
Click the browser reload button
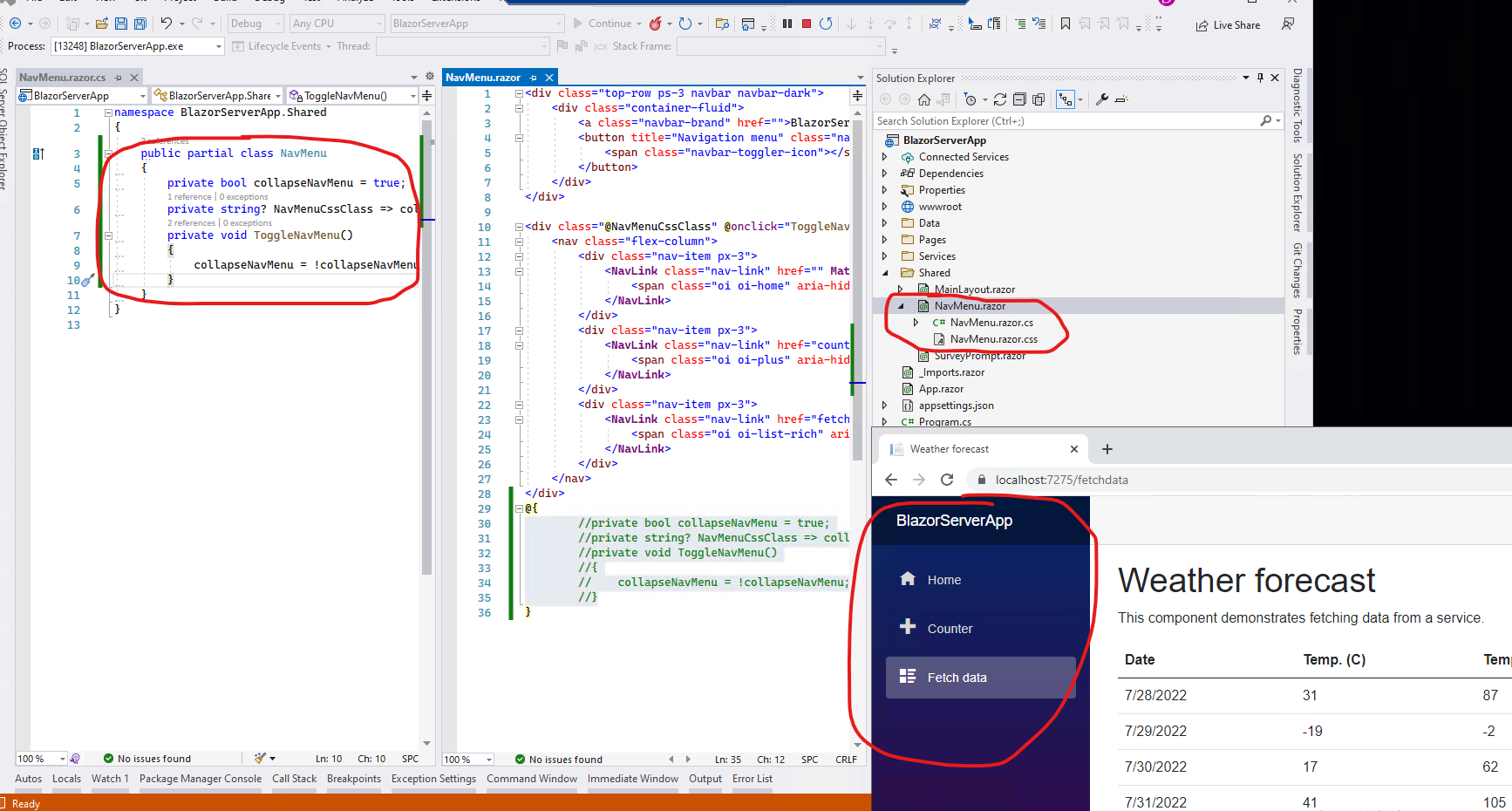(x=947, y=480)
